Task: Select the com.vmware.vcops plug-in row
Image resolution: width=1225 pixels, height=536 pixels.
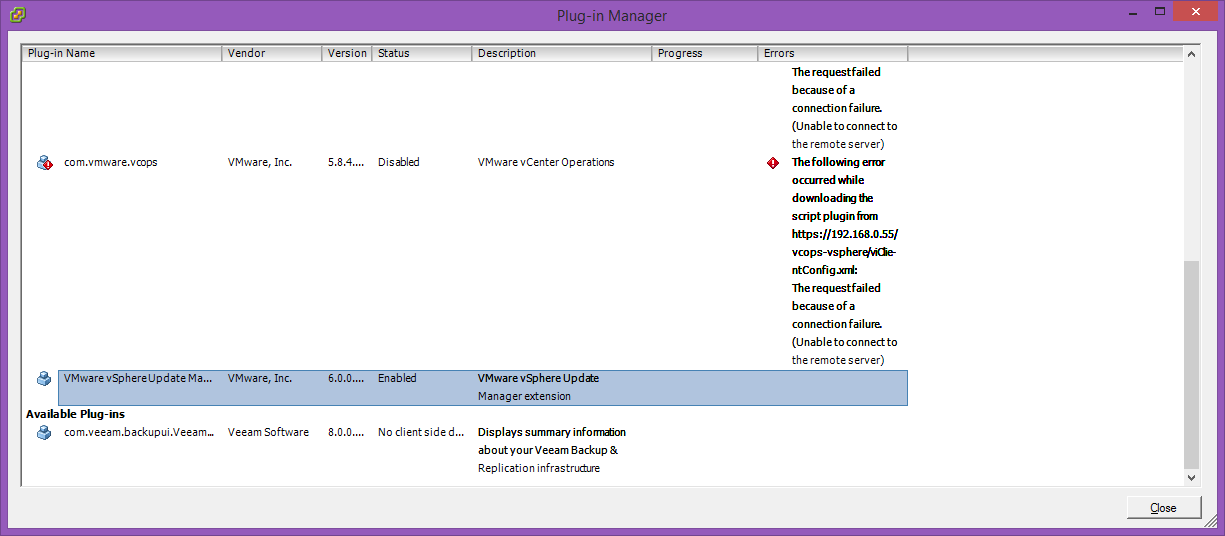Action: pyautogui.click(x=110, y=163)
